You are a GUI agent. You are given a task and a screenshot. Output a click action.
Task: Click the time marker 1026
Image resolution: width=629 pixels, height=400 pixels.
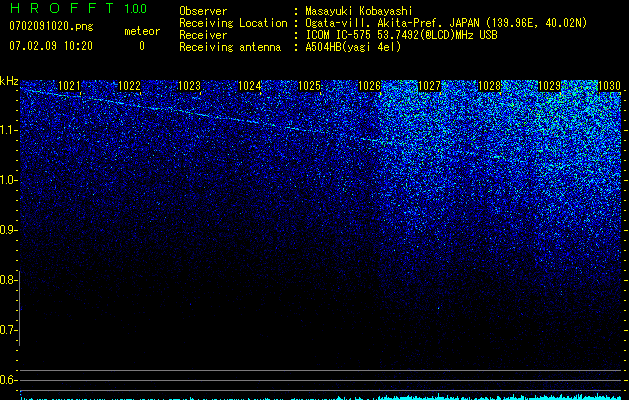tap(369, 86)
